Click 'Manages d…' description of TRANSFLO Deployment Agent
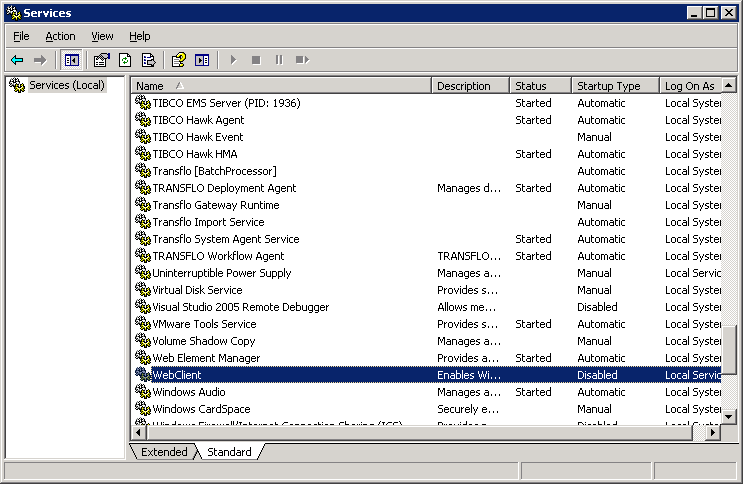743x484 pixels. point(469,188)
